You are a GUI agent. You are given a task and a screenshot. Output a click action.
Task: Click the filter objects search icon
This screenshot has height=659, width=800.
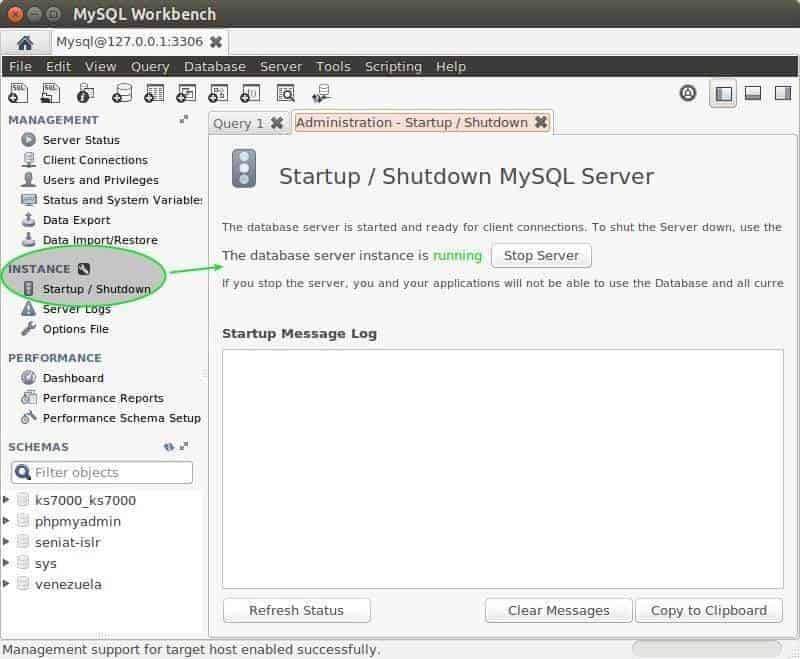coord(22,472)
